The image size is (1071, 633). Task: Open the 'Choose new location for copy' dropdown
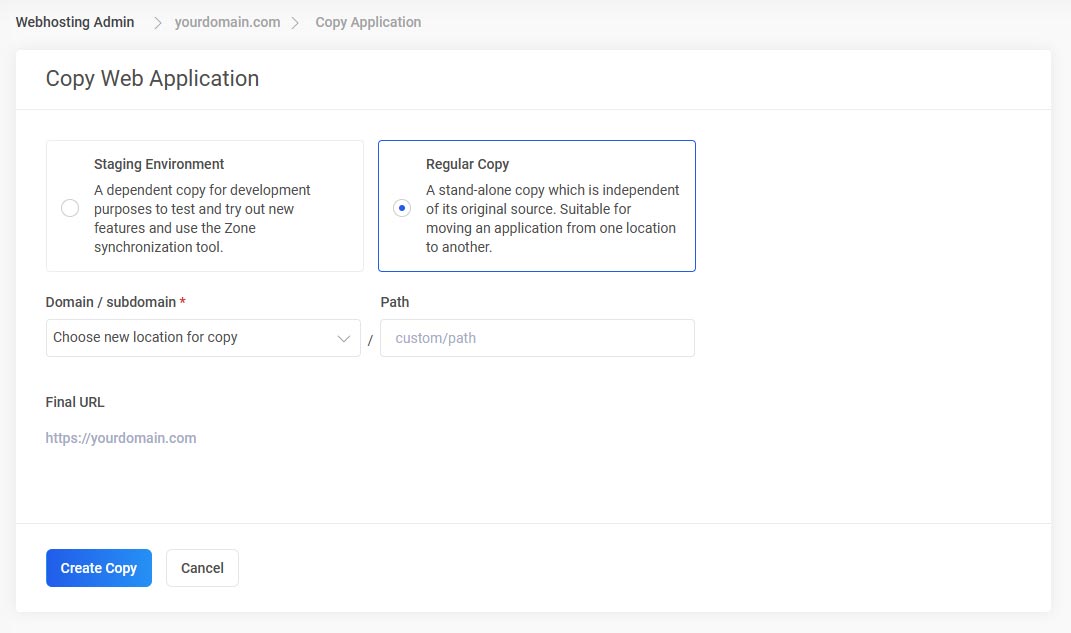tap(203, 338)
